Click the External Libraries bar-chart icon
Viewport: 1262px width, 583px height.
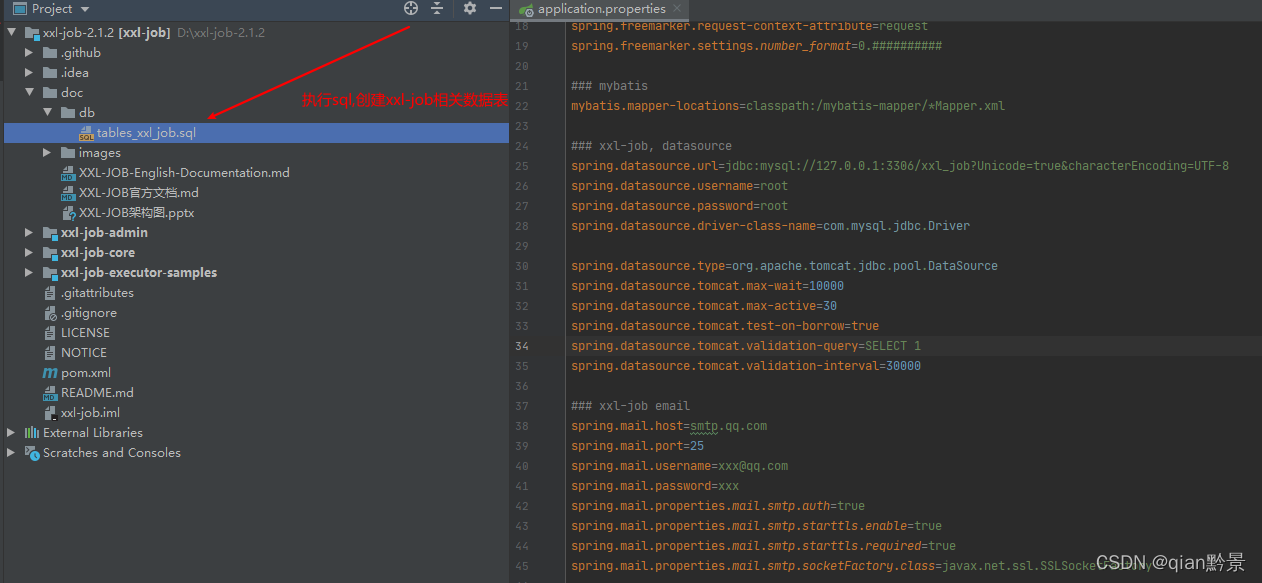coord(32,433)
